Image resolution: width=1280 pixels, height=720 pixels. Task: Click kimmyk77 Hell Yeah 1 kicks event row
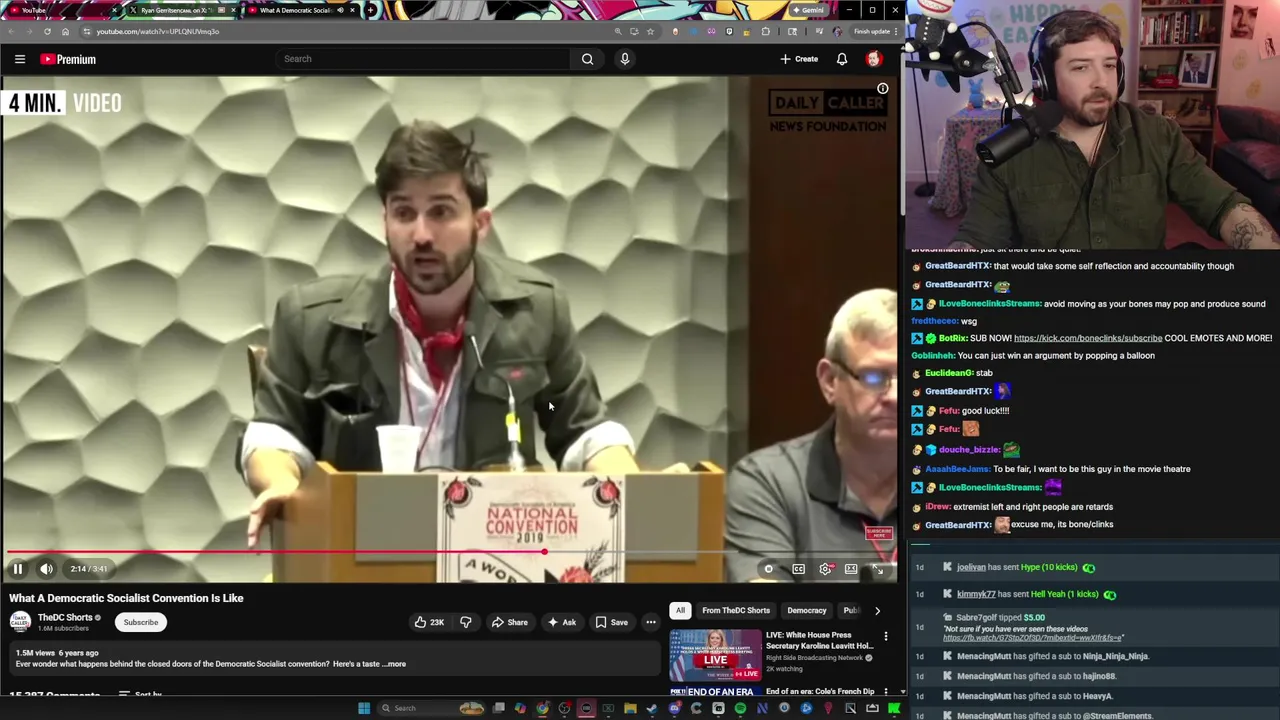tap(1093, 594)
